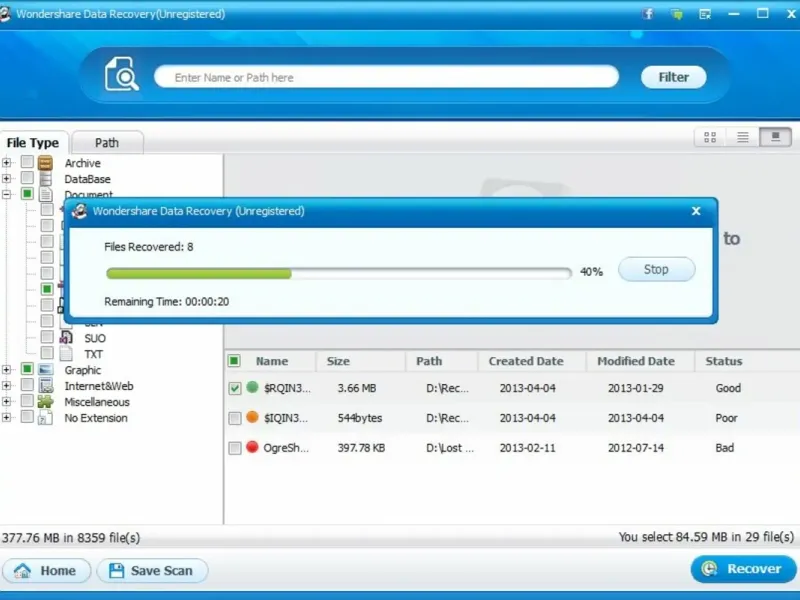
Task: Expand the Internet&Web tree node
Action: (x=6, y=385)
